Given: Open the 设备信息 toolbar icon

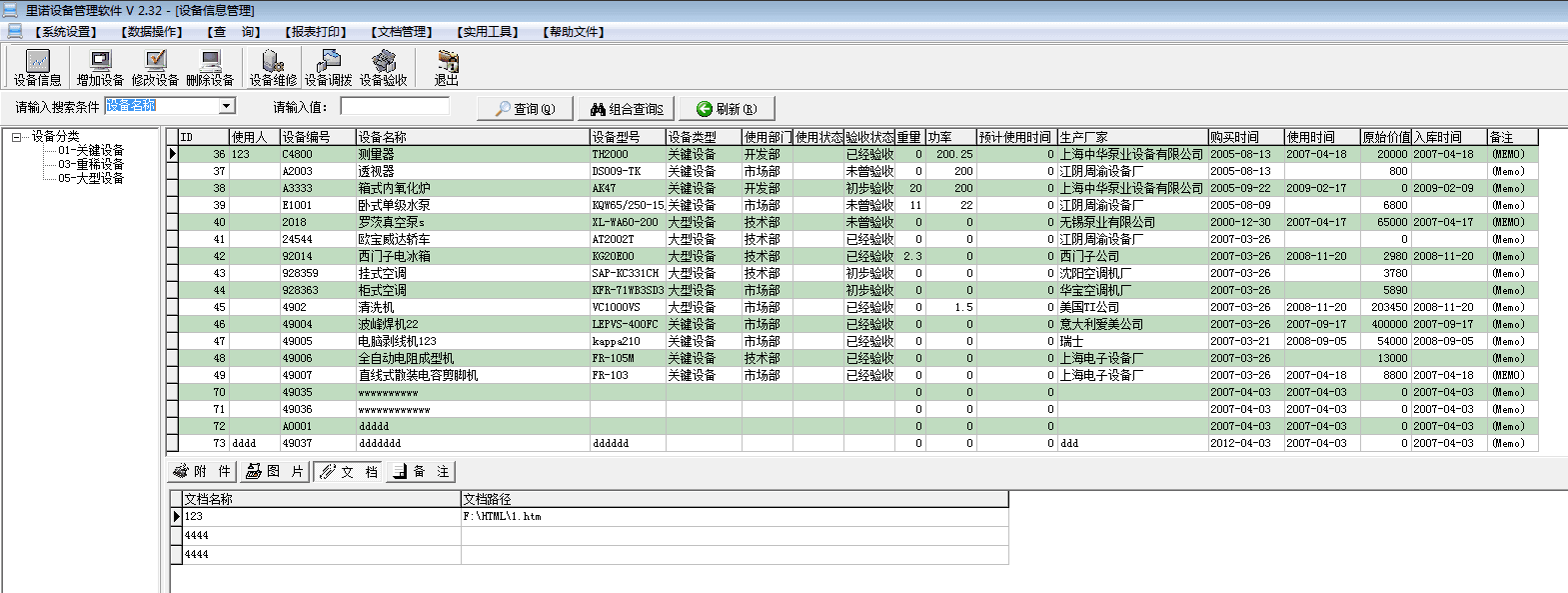Looking at the screenshot, I should point(37,67).
